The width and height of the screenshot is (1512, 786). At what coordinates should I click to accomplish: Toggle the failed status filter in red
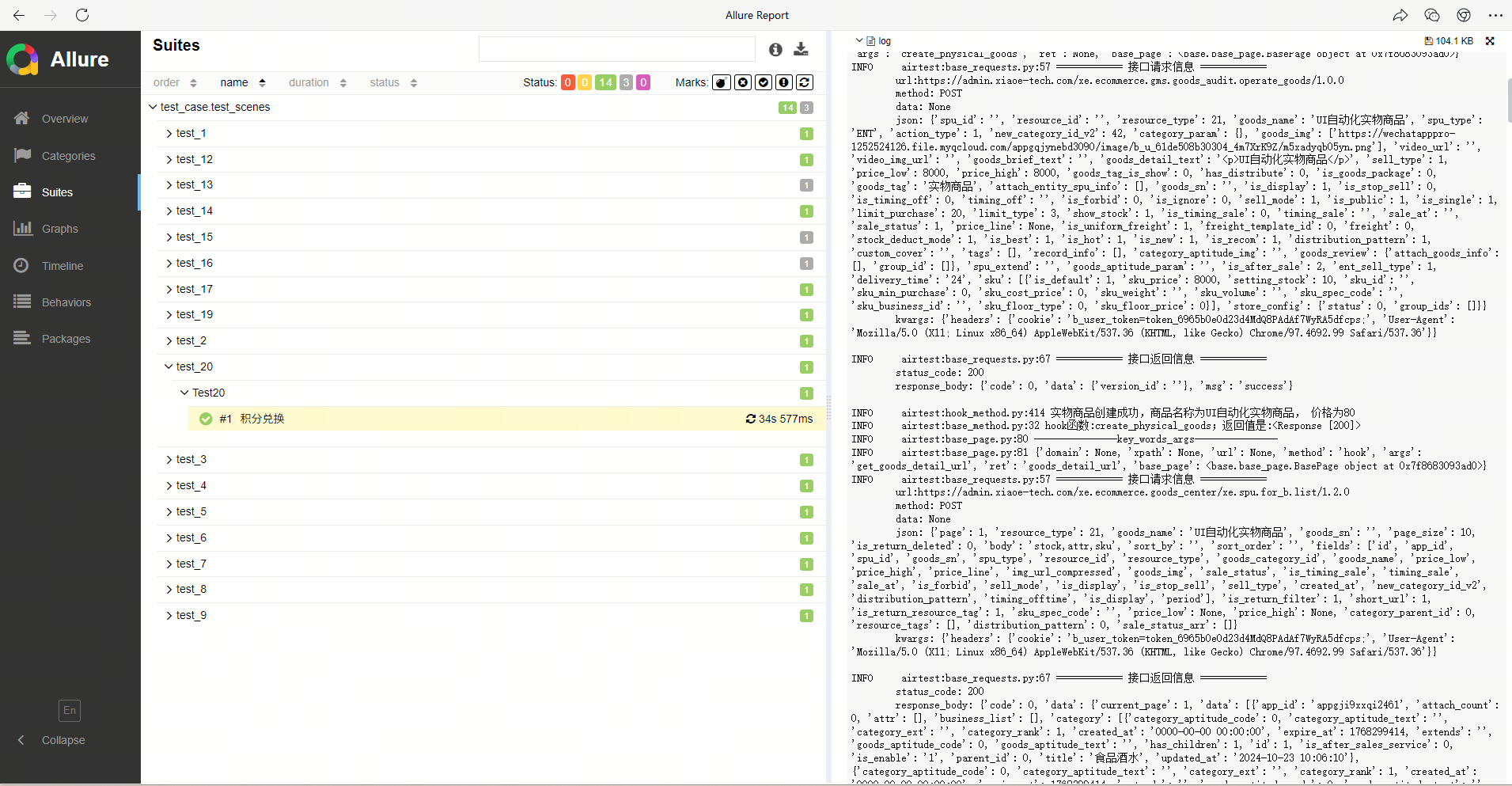click(x=567, y=82)
